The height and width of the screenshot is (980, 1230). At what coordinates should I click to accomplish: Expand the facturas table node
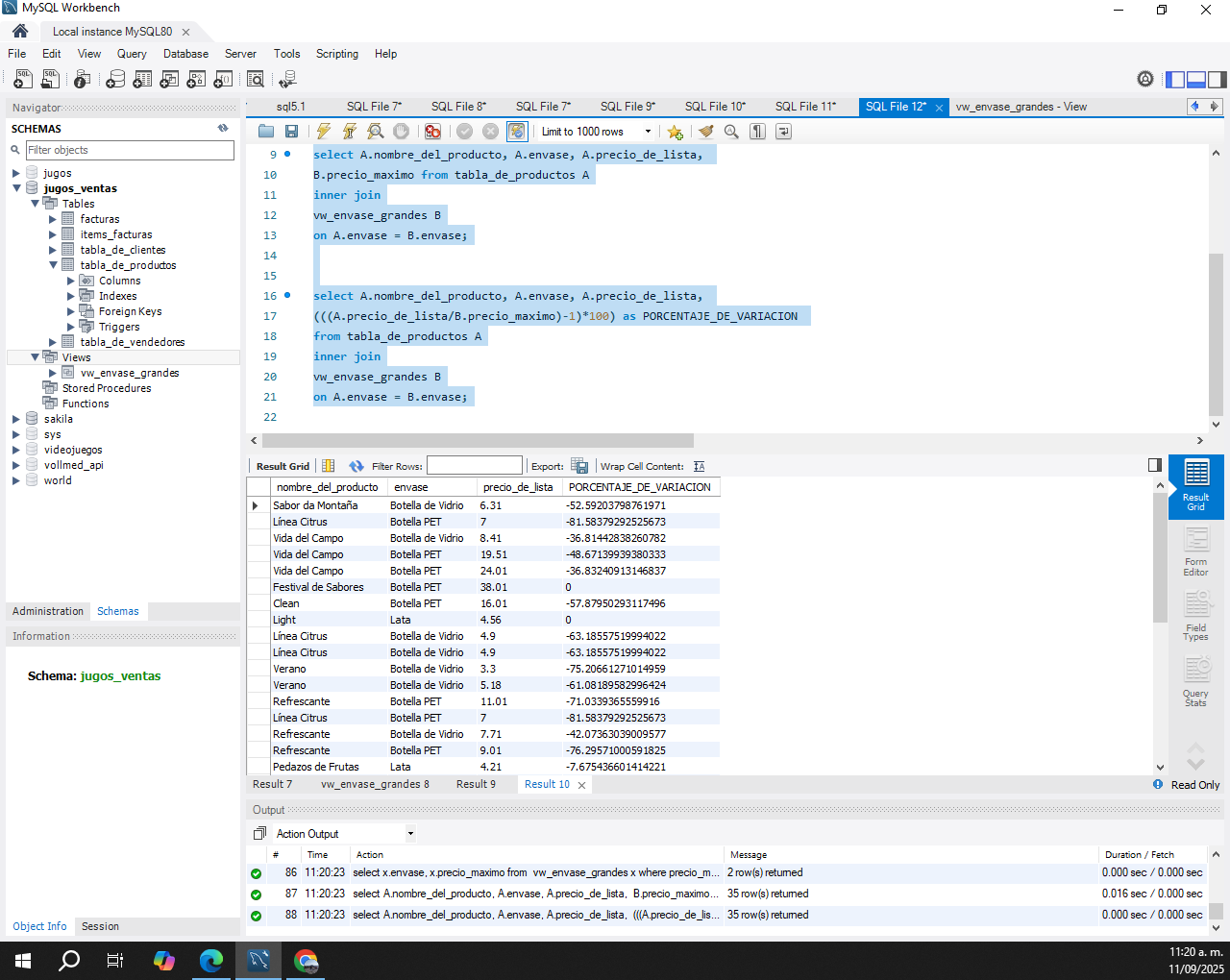53,219
